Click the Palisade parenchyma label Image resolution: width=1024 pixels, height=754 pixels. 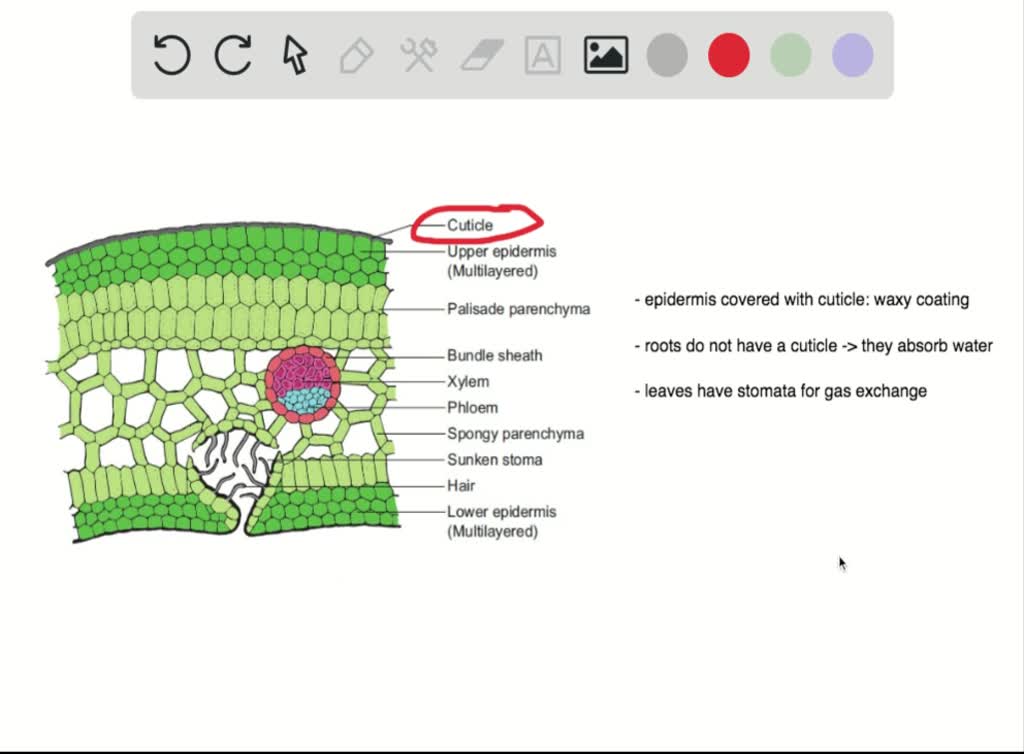518,309
